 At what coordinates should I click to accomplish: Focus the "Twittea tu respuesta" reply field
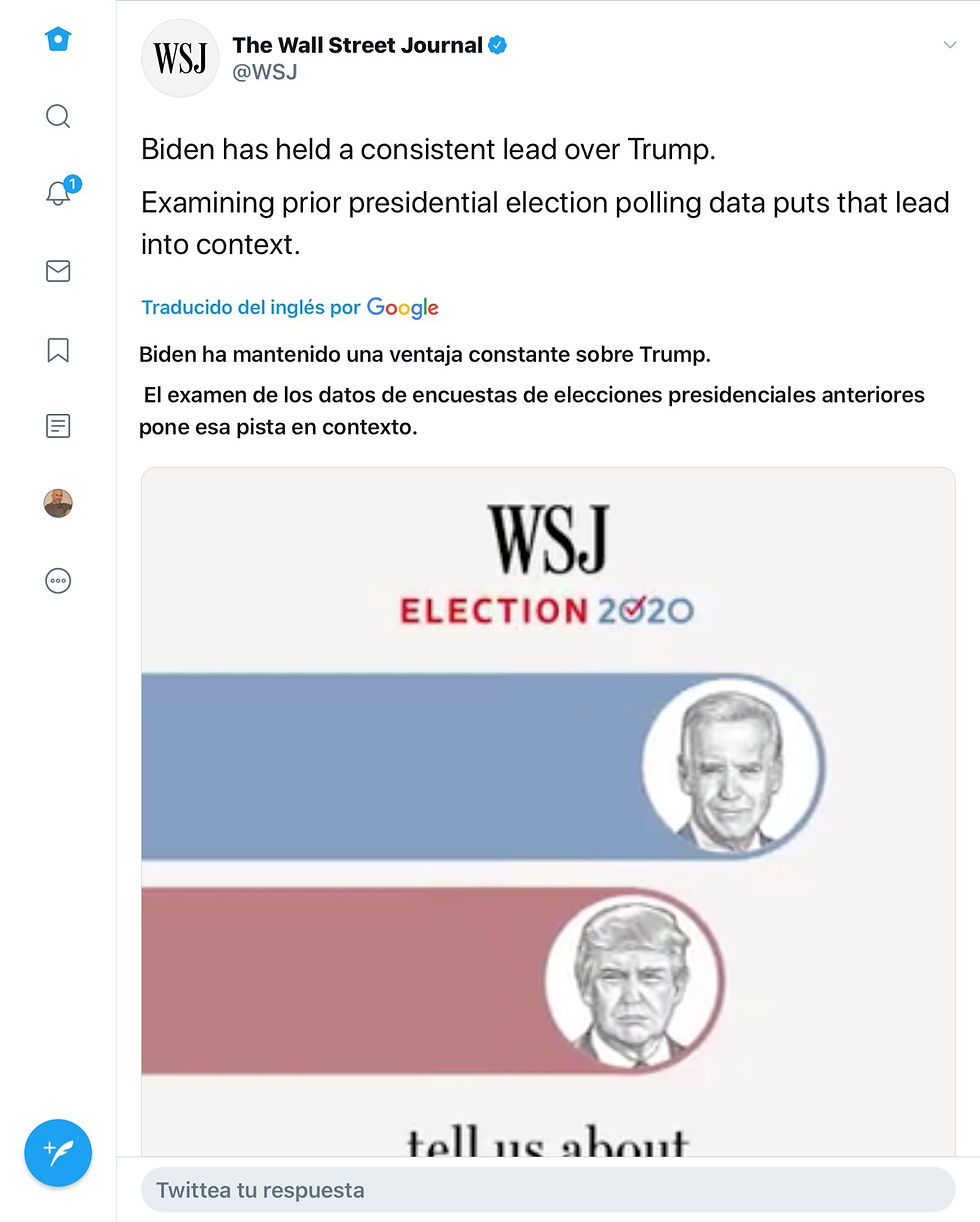pyautogui.click(x=548, y=1190)
